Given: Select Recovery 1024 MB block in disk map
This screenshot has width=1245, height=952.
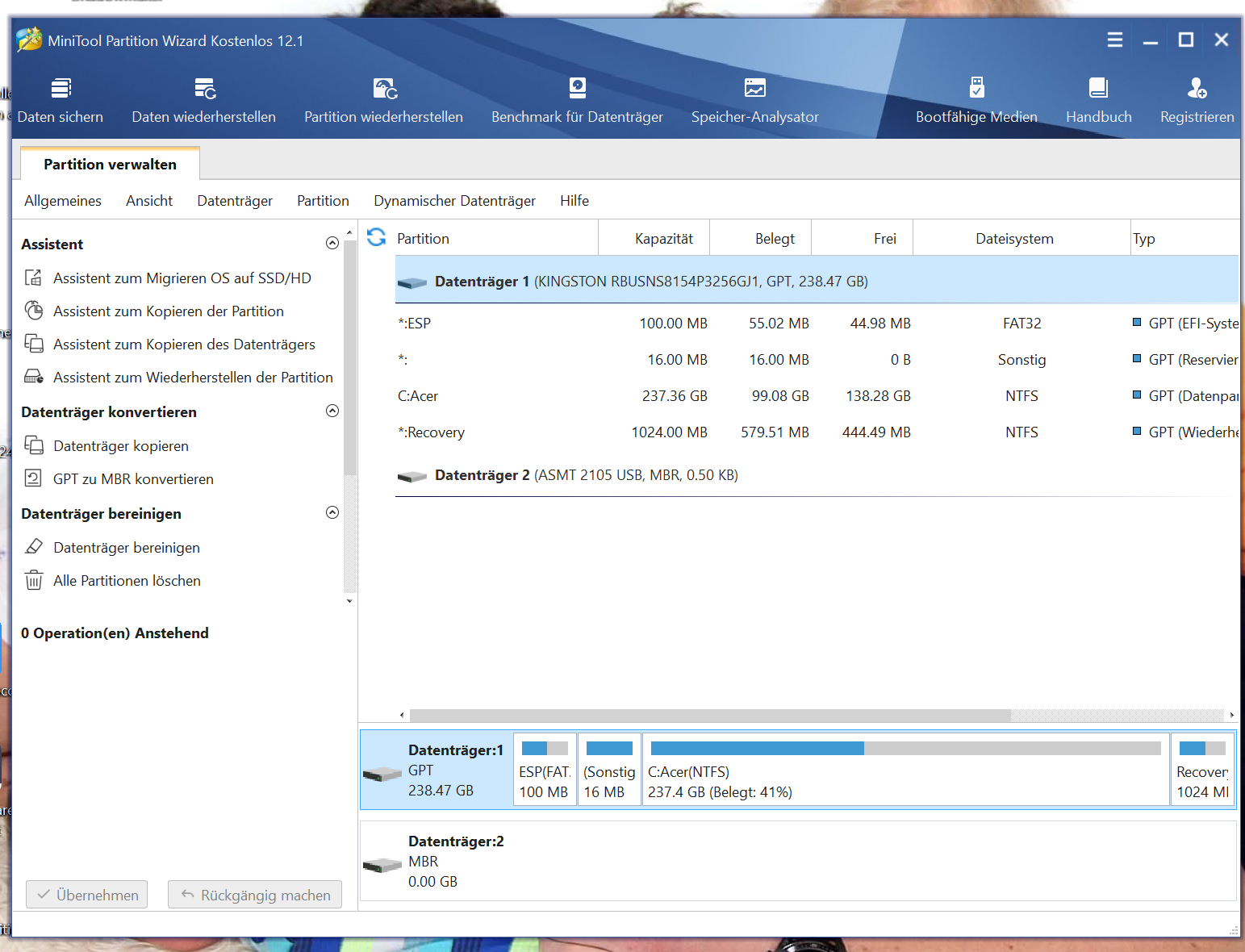Looking at the screenshot, I should click(1203, 770).
